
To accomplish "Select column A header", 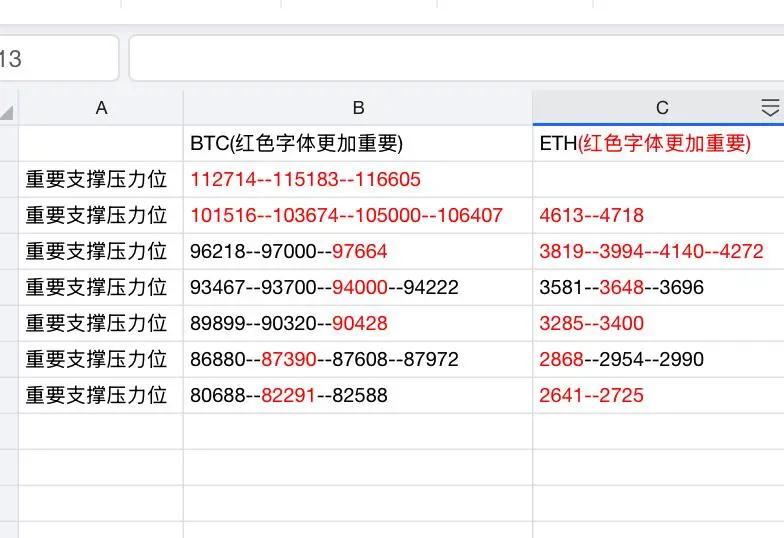I will tap(101, 108).
